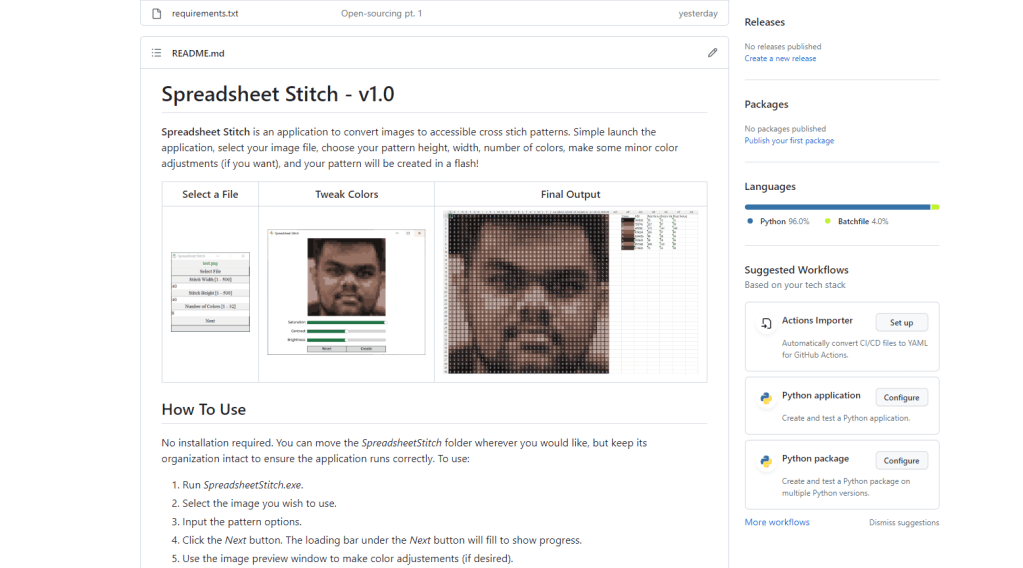
Task: Dismiss the suggested workflows
Action: 903,523
